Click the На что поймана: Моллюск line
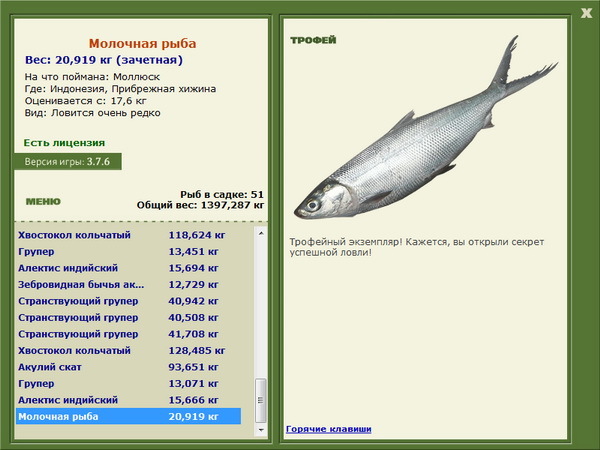The image size is (600, 450). pyautogui.click(x=92, y=77)
